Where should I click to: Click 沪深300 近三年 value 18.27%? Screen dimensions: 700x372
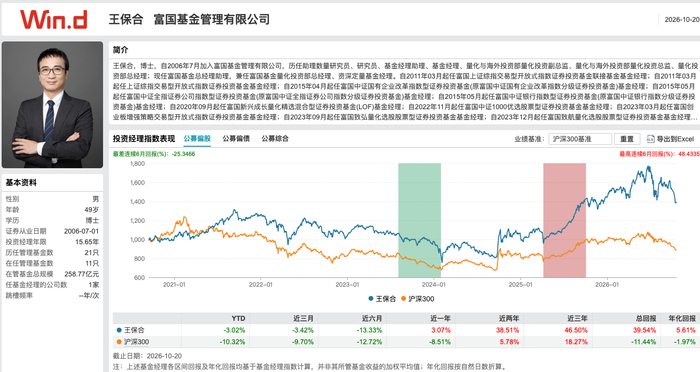tap(576, 342)
